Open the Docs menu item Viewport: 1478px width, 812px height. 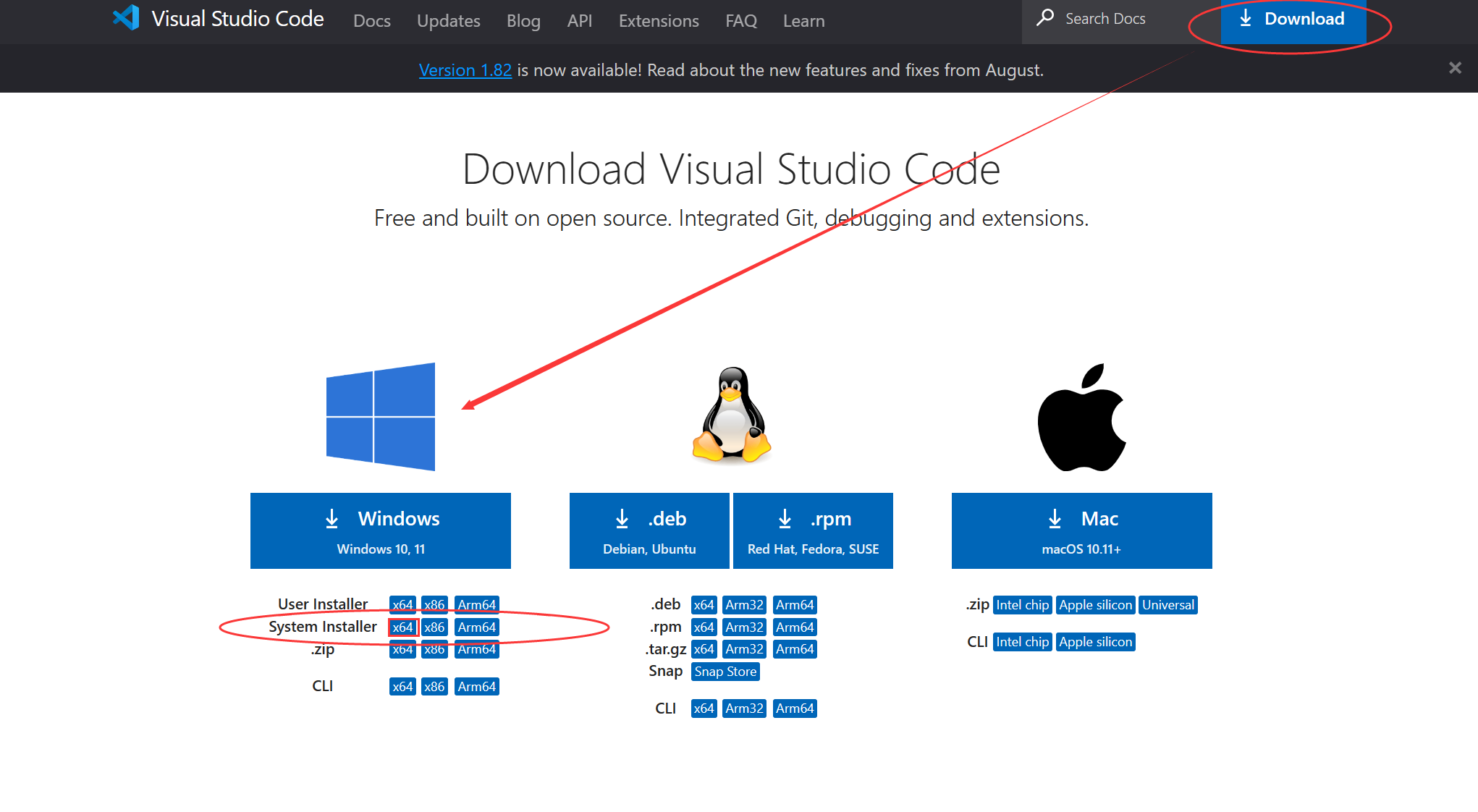coord(371,21)
